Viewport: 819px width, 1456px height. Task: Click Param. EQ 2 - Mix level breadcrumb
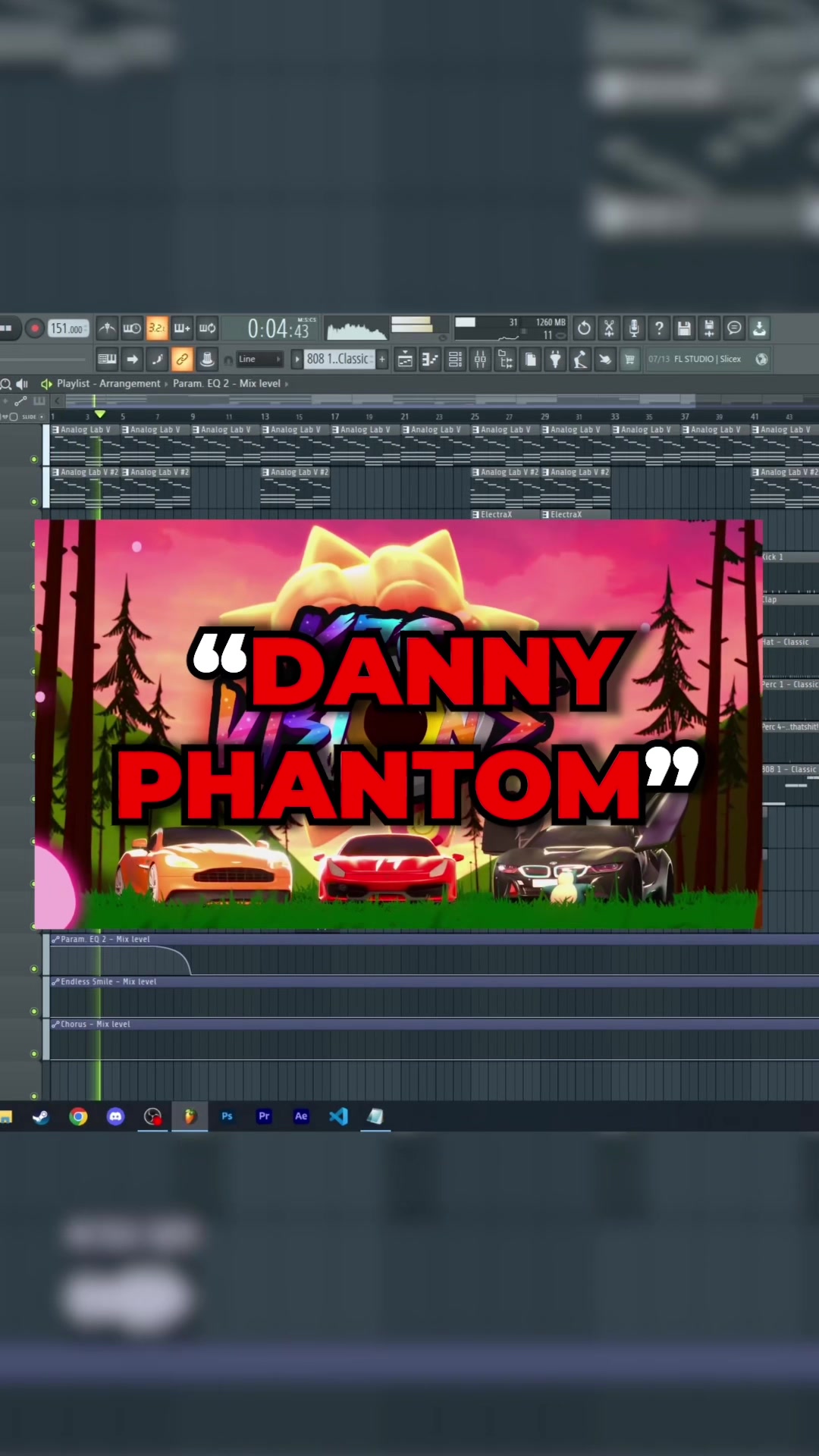pyautogui.click(x=227, y=384)
